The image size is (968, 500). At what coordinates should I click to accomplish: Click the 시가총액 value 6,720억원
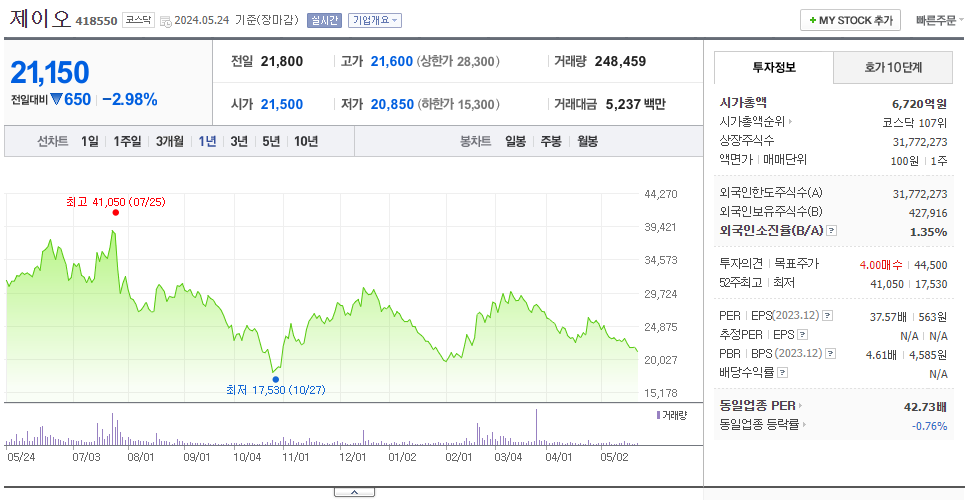919,104
